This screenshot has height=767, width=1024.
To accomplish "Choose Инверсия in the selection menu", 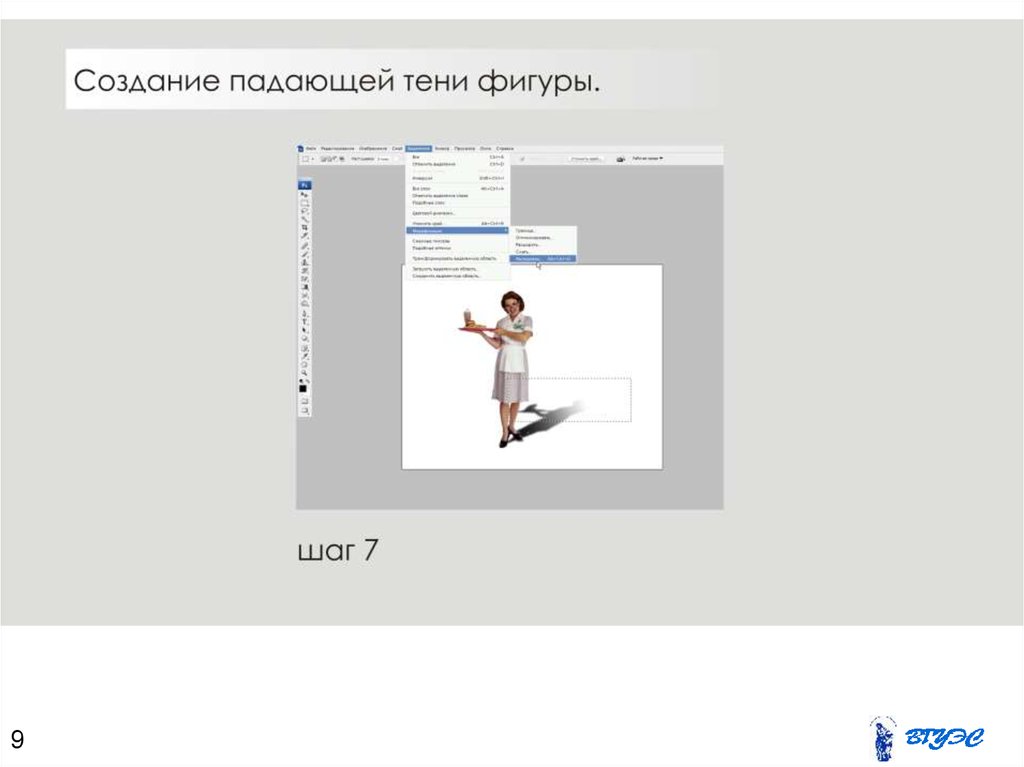I will coord(458,178).
